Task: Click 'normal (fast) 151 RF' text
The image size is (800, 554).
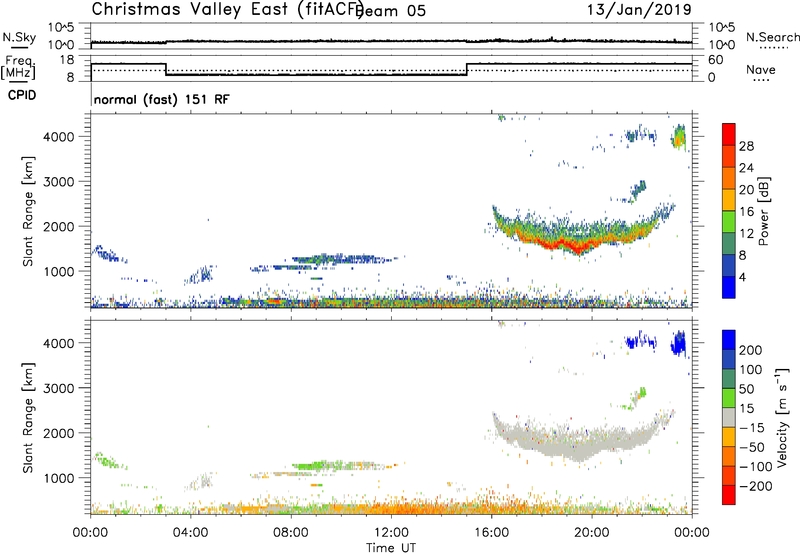Action: click(162, 99)
